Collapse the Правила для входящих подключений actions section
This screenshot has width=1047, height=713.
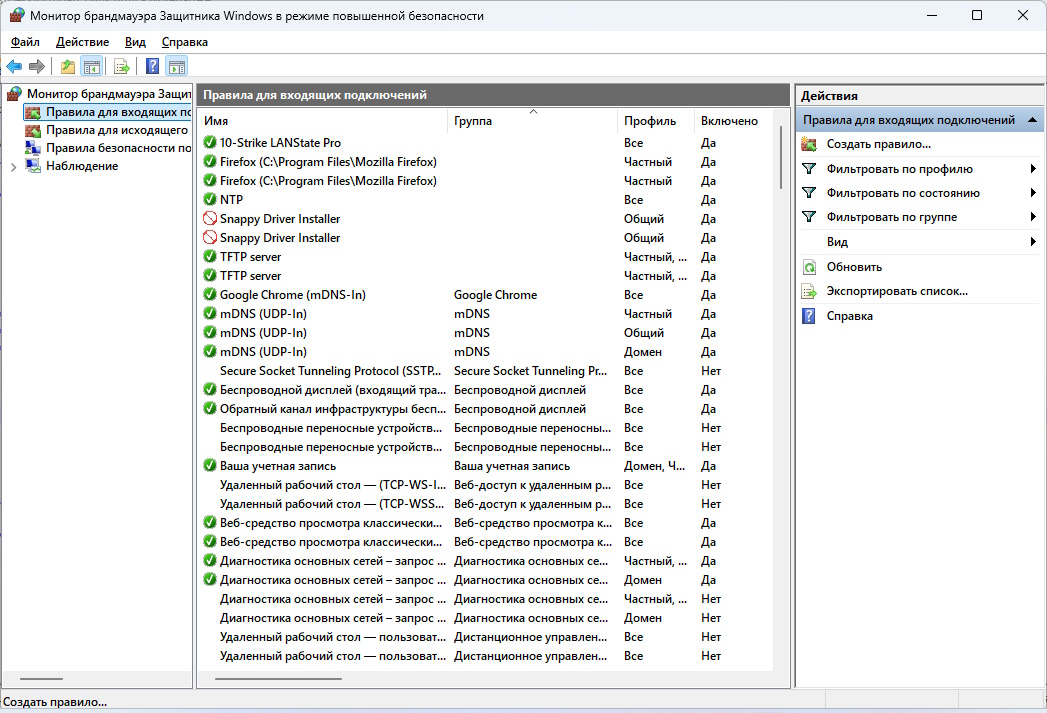[1032, 120]
